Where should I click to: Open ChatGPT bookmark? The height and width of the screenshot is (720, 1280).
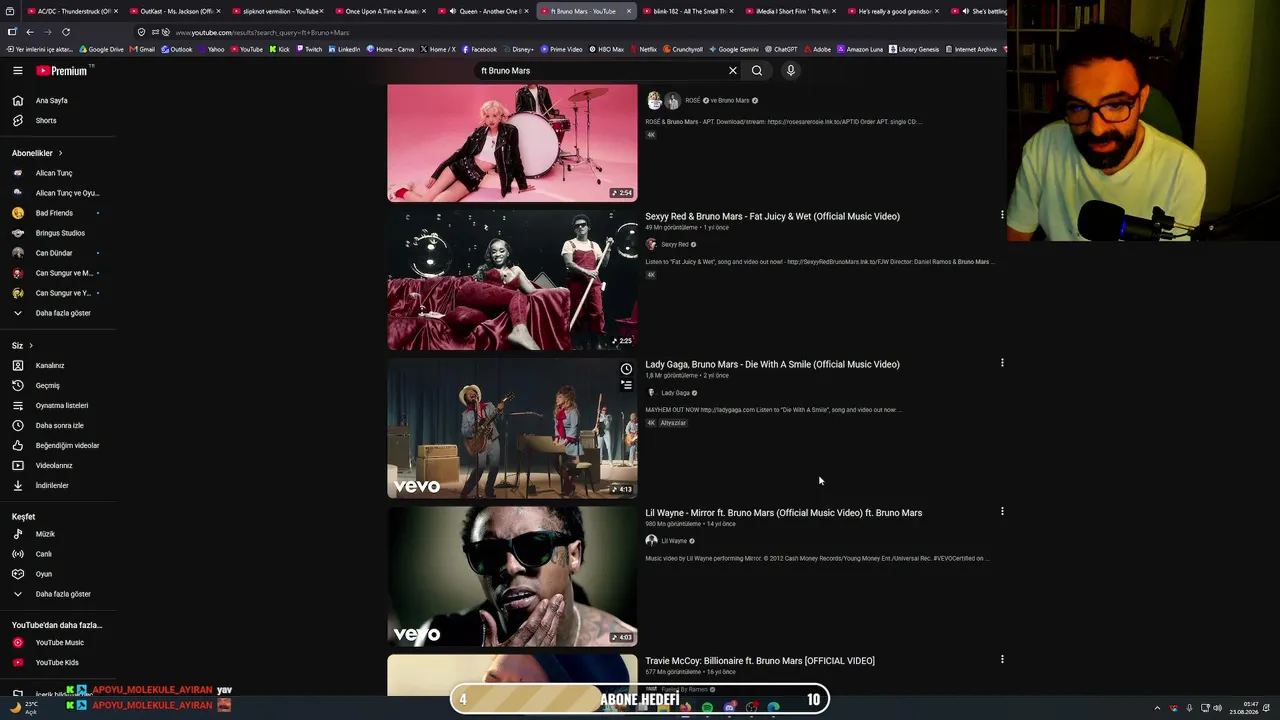coord(781,49)
